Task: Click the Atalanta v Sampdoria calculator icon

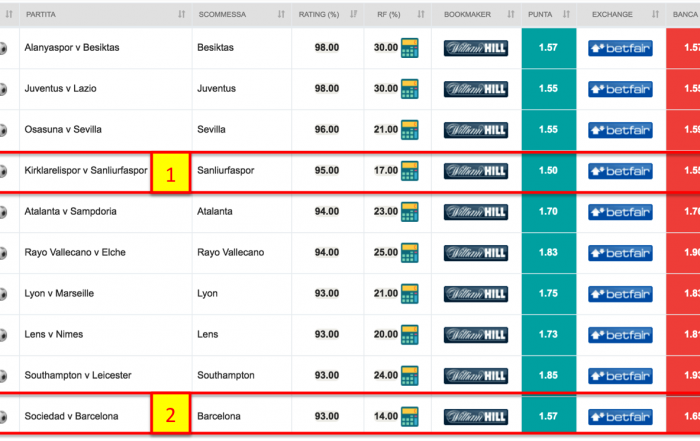Action: (409, 212)
